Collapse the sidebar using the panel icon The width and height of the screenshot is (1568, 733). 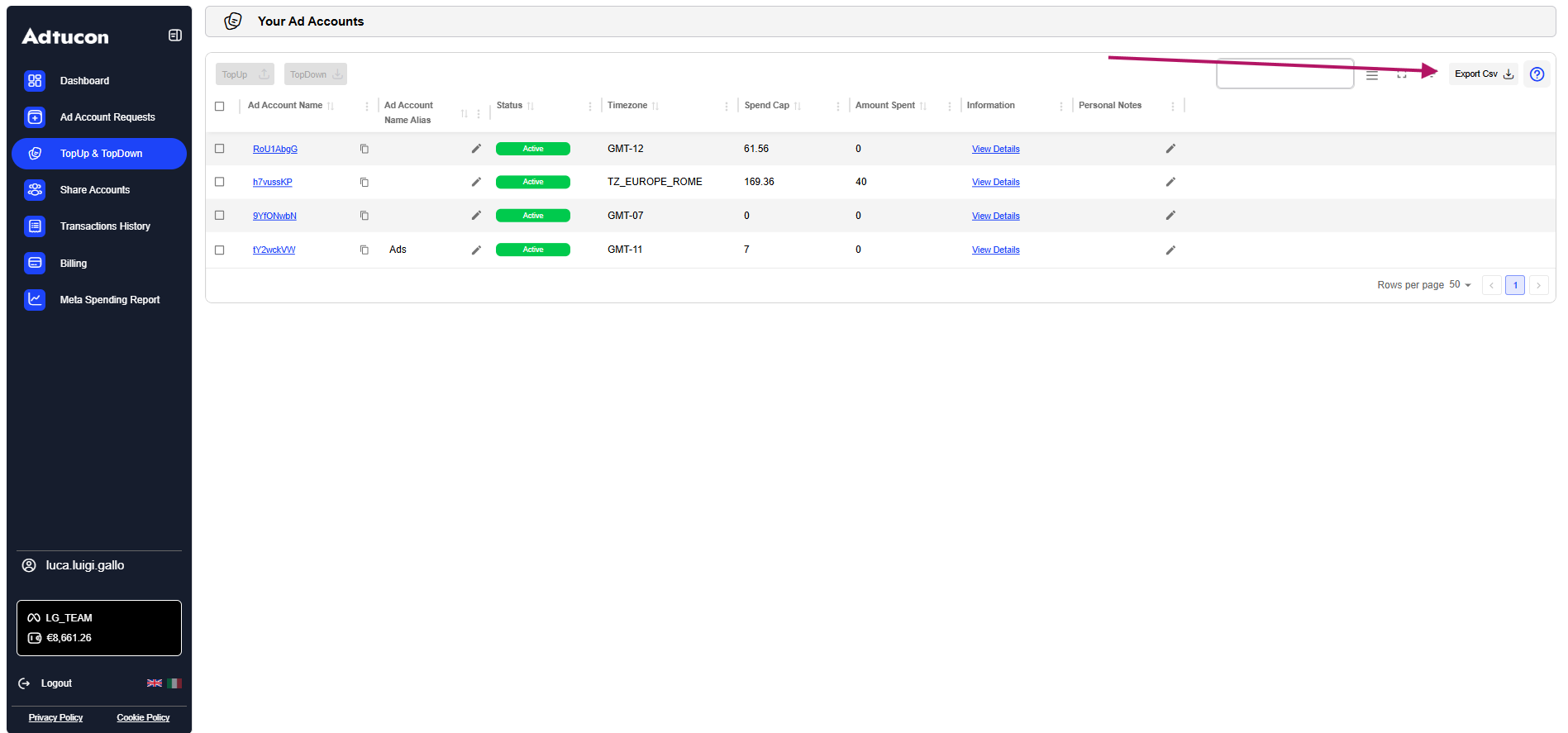174,36
